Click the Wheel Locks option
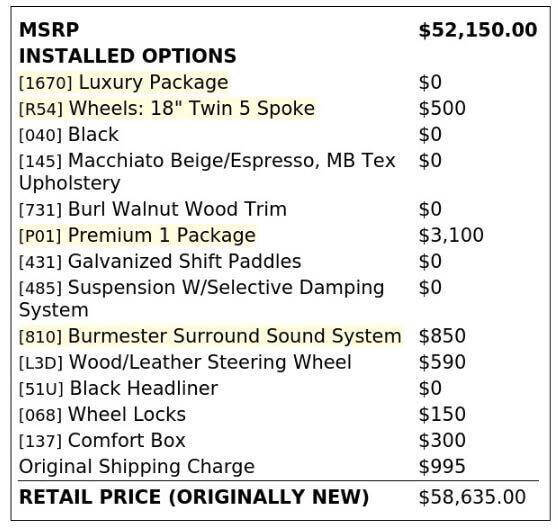 102,414
